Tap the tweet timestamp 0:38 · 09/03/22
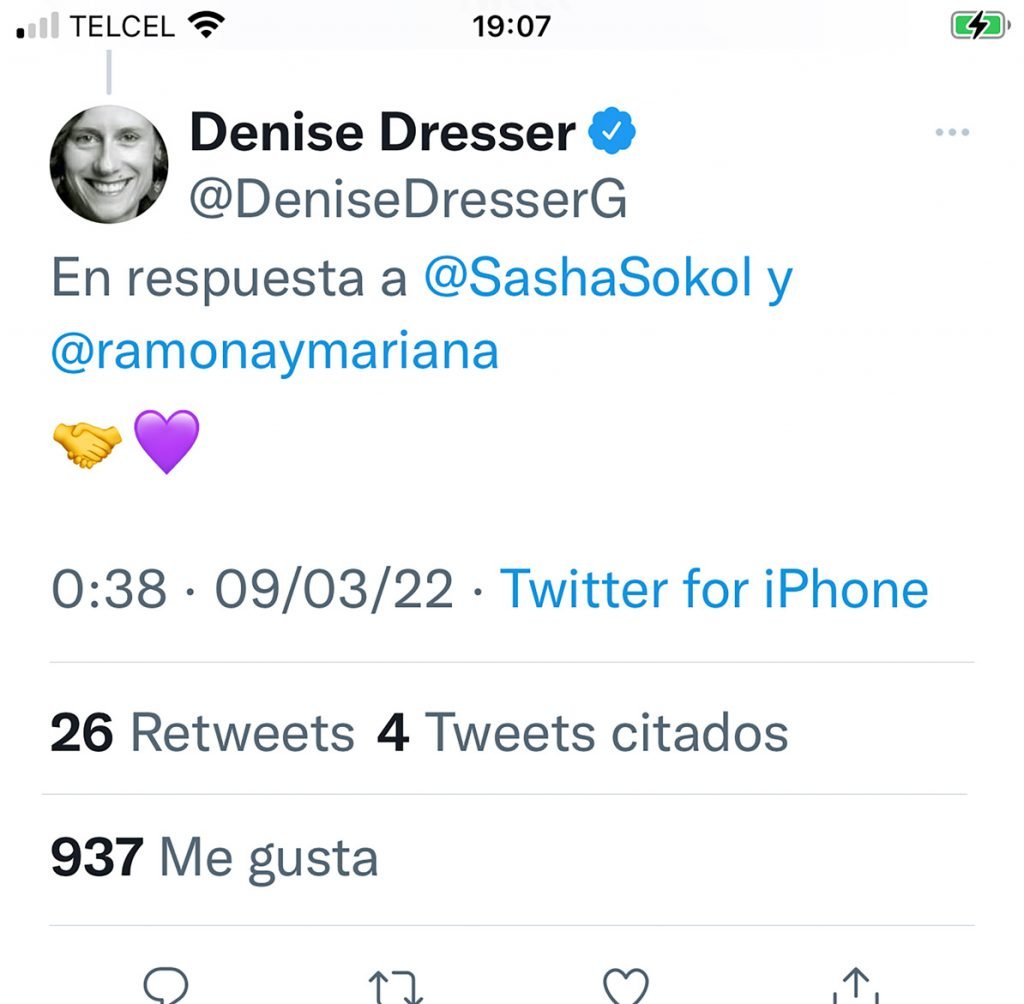Screen dimensions: 1024x1004 point(252,589)
